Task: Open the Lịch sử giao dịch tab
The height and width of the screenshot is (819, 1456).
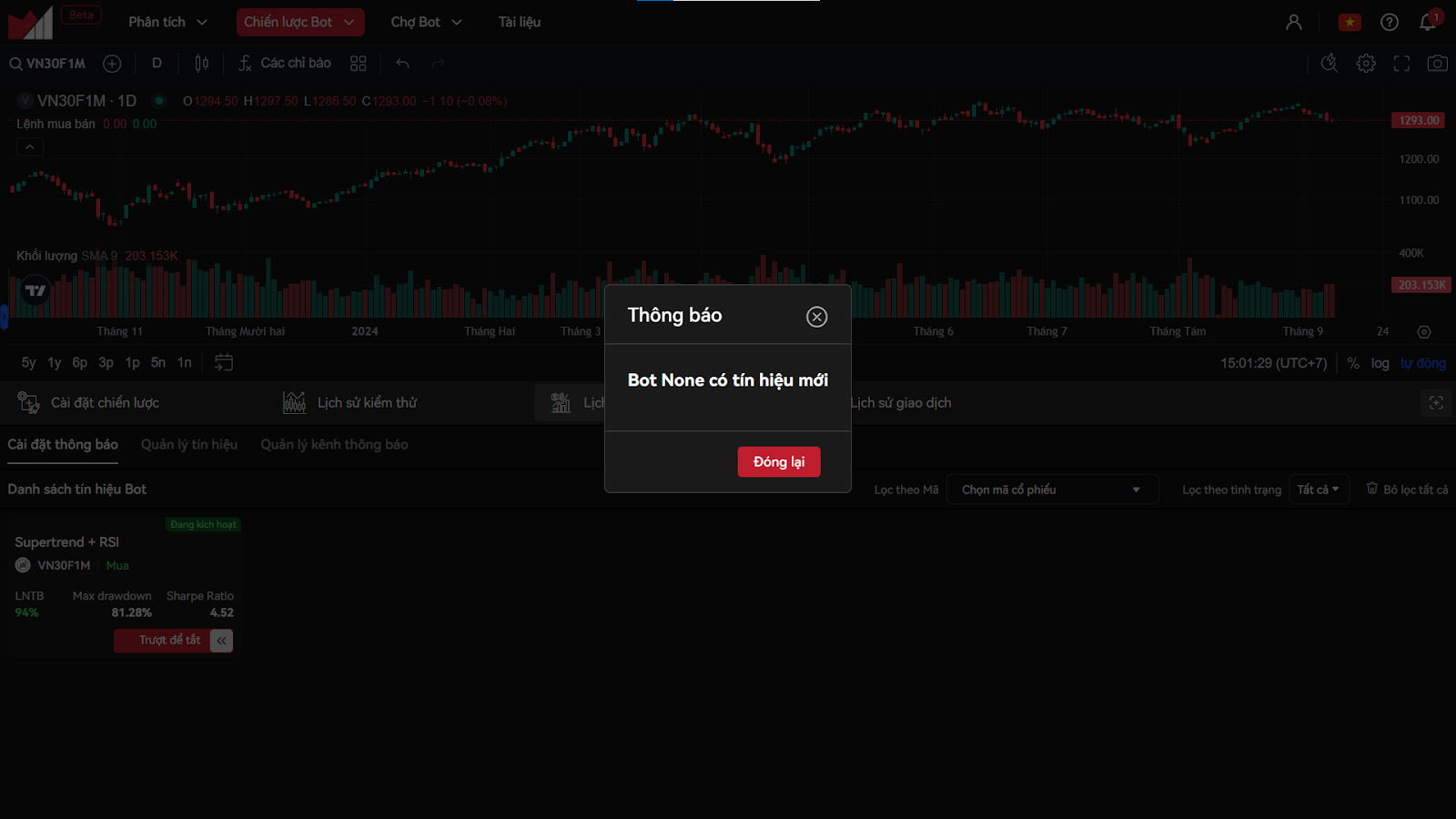Action: coord(901,402)
